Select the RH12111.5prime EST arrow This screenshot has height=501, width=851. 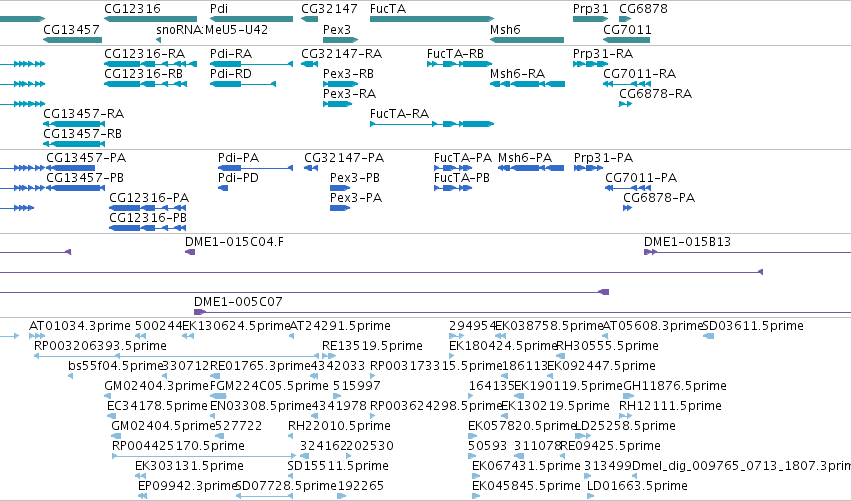(x=626, y=417)
